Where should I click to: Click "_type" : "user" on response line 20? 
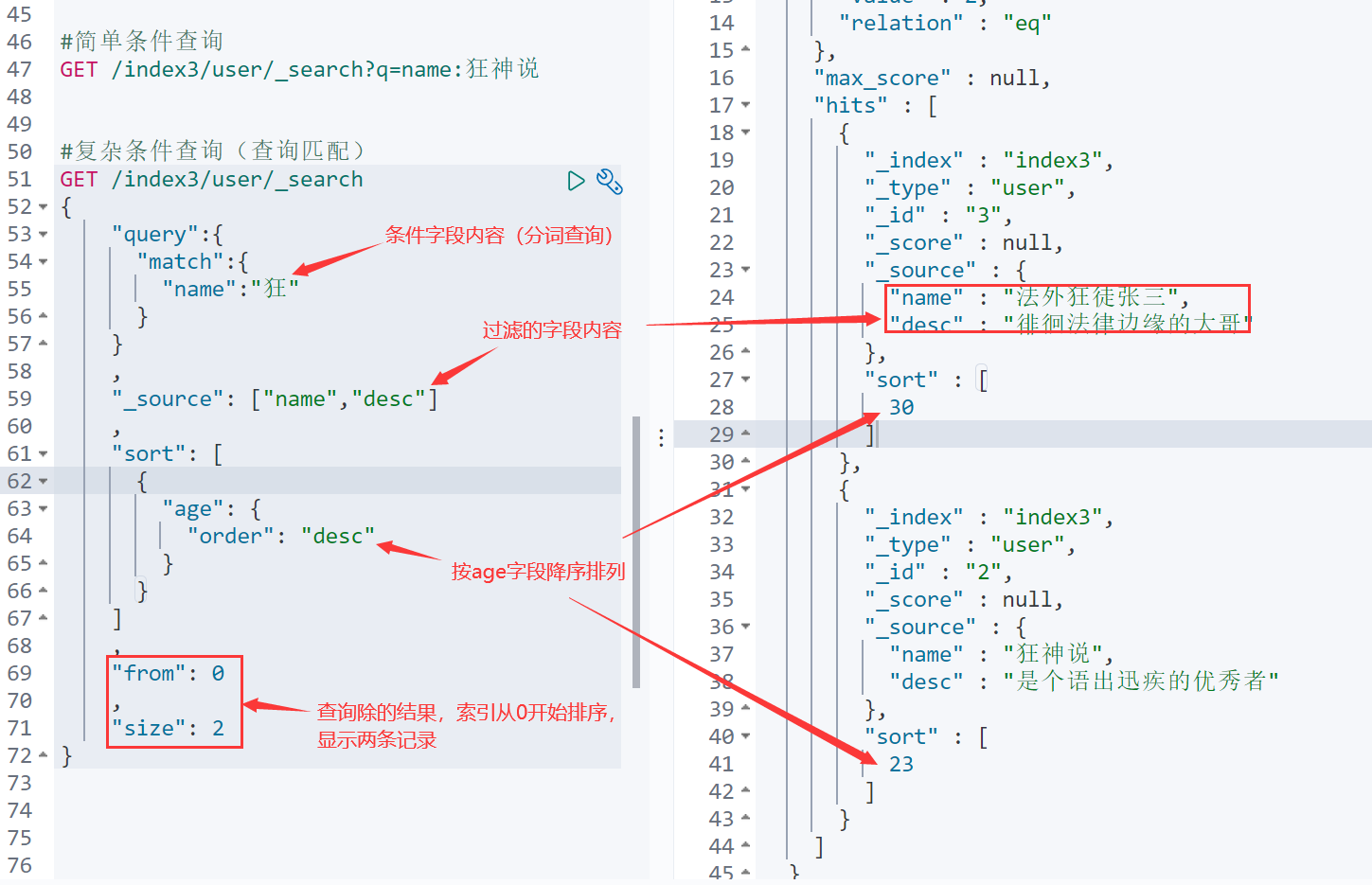point(971,188)
